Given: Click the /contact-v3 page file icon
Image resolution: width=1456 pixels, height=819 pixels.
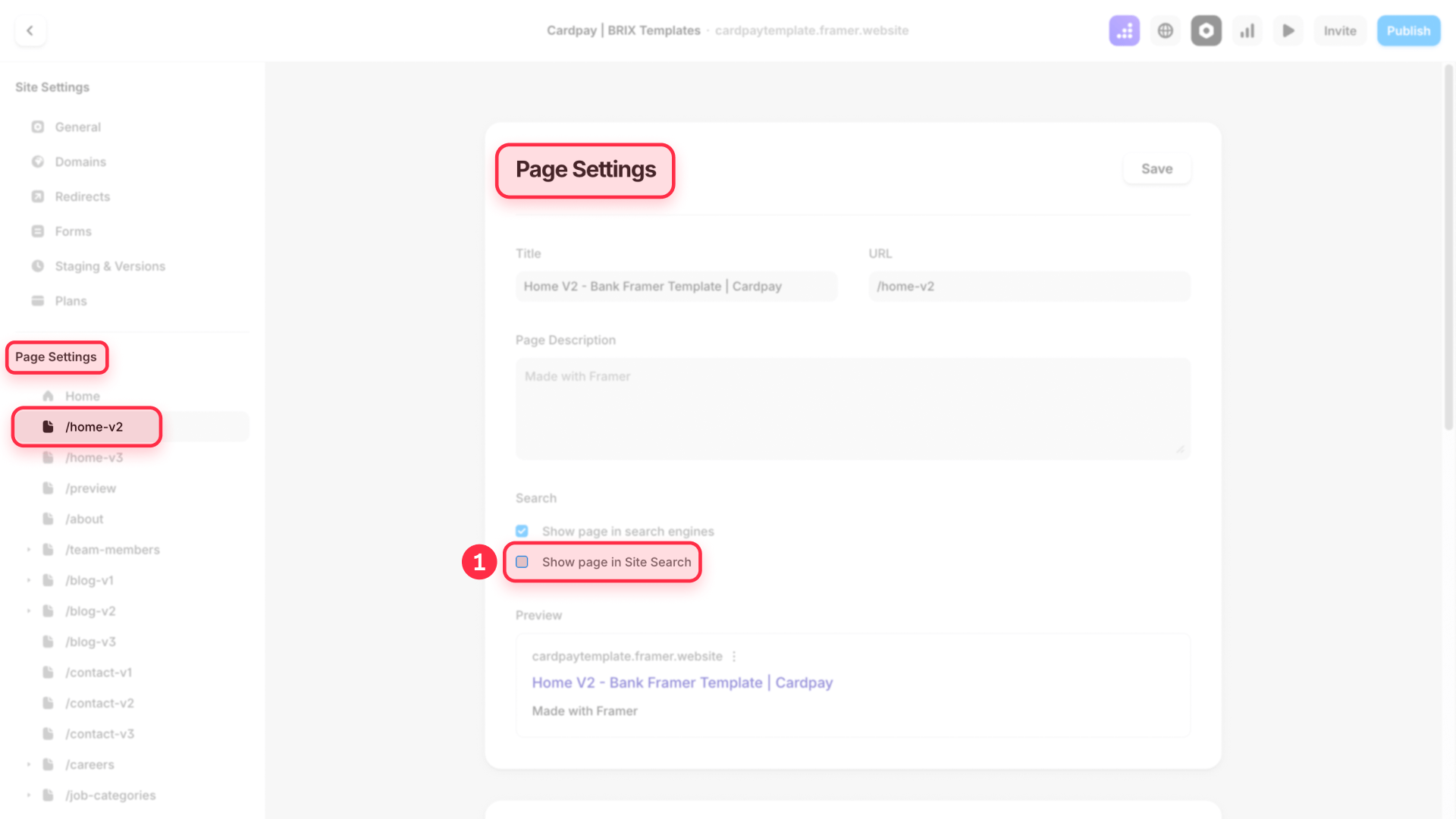Looking at the screenshot, I should click(48, 733).
